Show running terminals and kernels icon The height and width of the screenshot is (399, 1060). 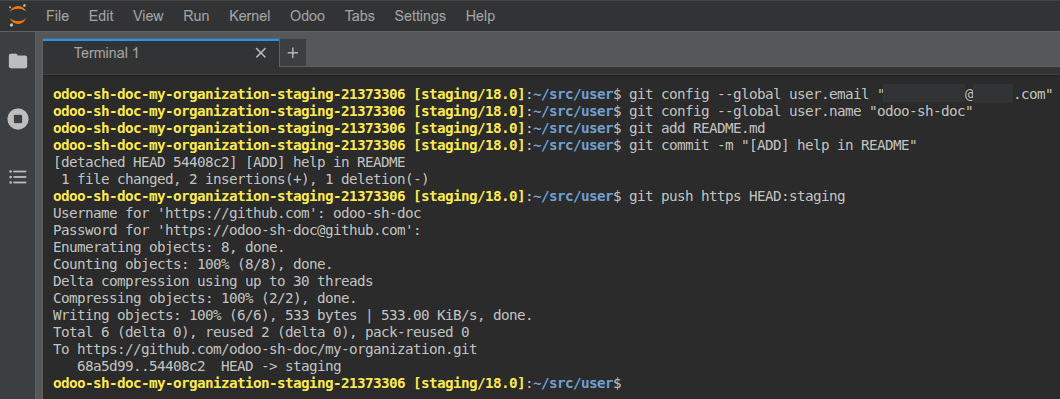click(x=18, y=120)
